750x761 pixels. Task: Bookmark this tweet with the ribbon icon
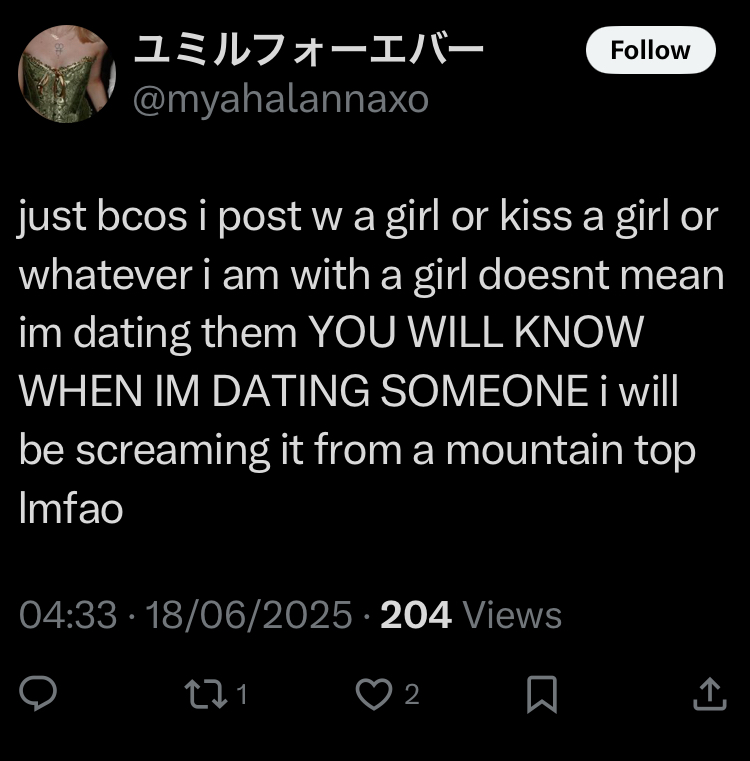click(542, 694)
